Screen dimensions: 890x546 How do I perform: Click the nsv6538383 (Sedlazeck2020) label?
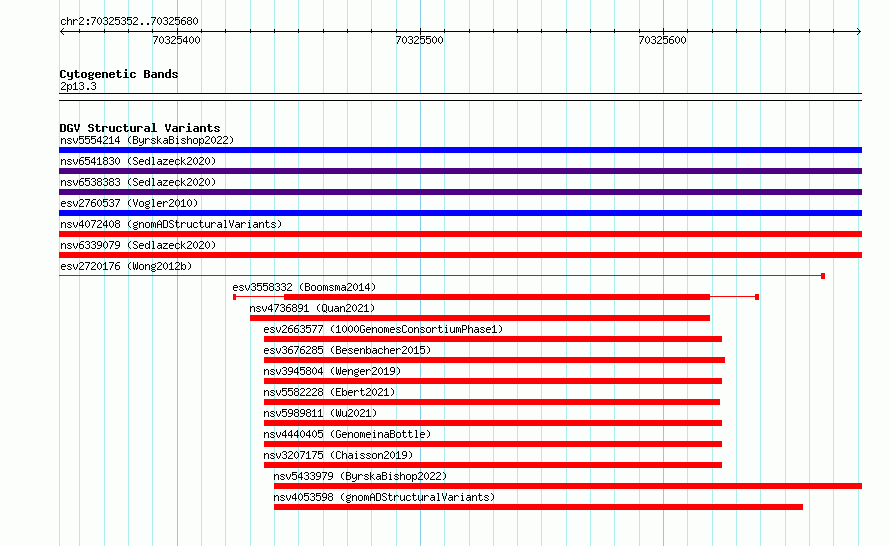(x=138, y=182)
